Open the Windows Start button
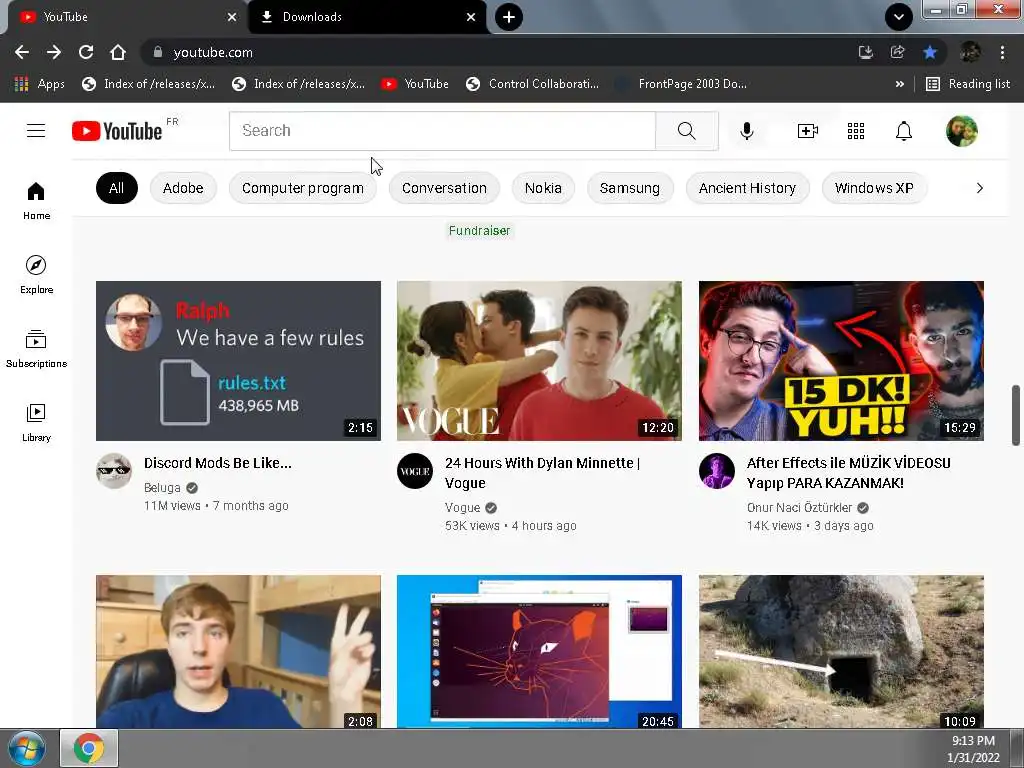Image resolution: width=1024 pixels, height=768 pixels. (x=27, y=748)
